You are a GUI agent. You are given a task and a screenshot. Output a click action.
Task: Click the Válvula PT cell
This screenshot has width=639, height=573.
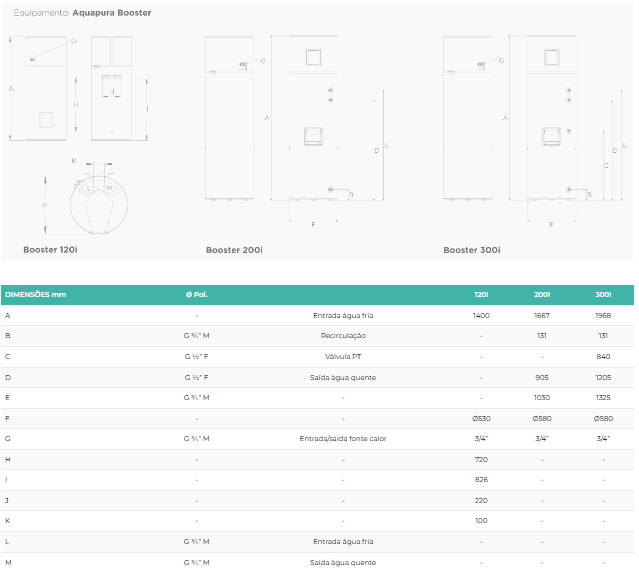(x=343, y=357)
